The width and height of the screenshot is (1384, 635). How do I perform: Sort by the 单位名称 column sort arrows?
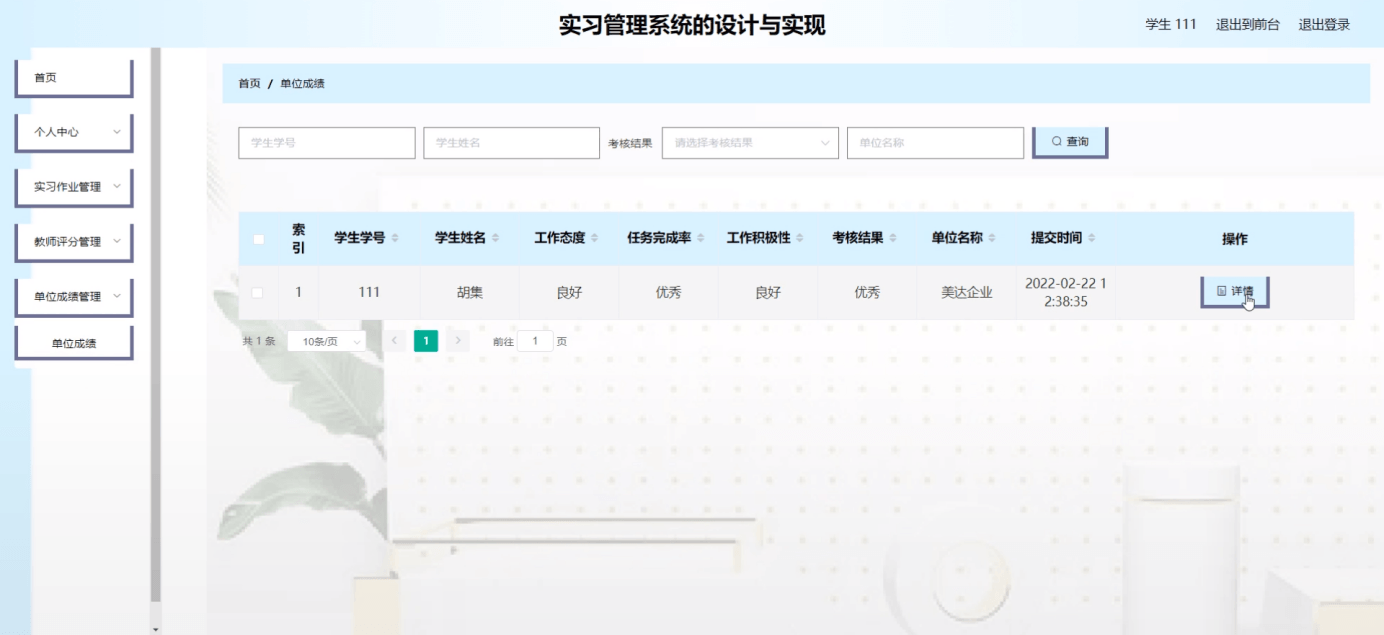(993, 238)
